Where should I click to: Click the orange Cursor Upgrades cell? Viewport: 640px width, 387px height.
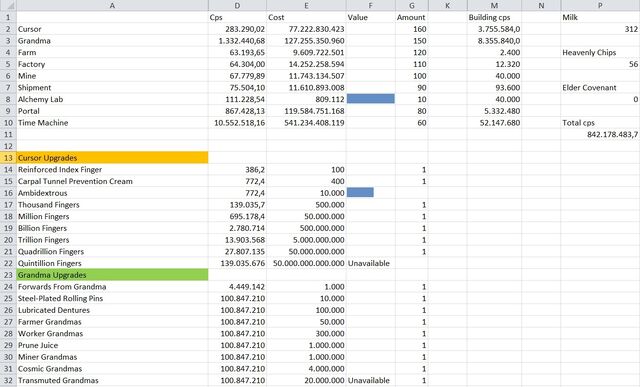112,158
